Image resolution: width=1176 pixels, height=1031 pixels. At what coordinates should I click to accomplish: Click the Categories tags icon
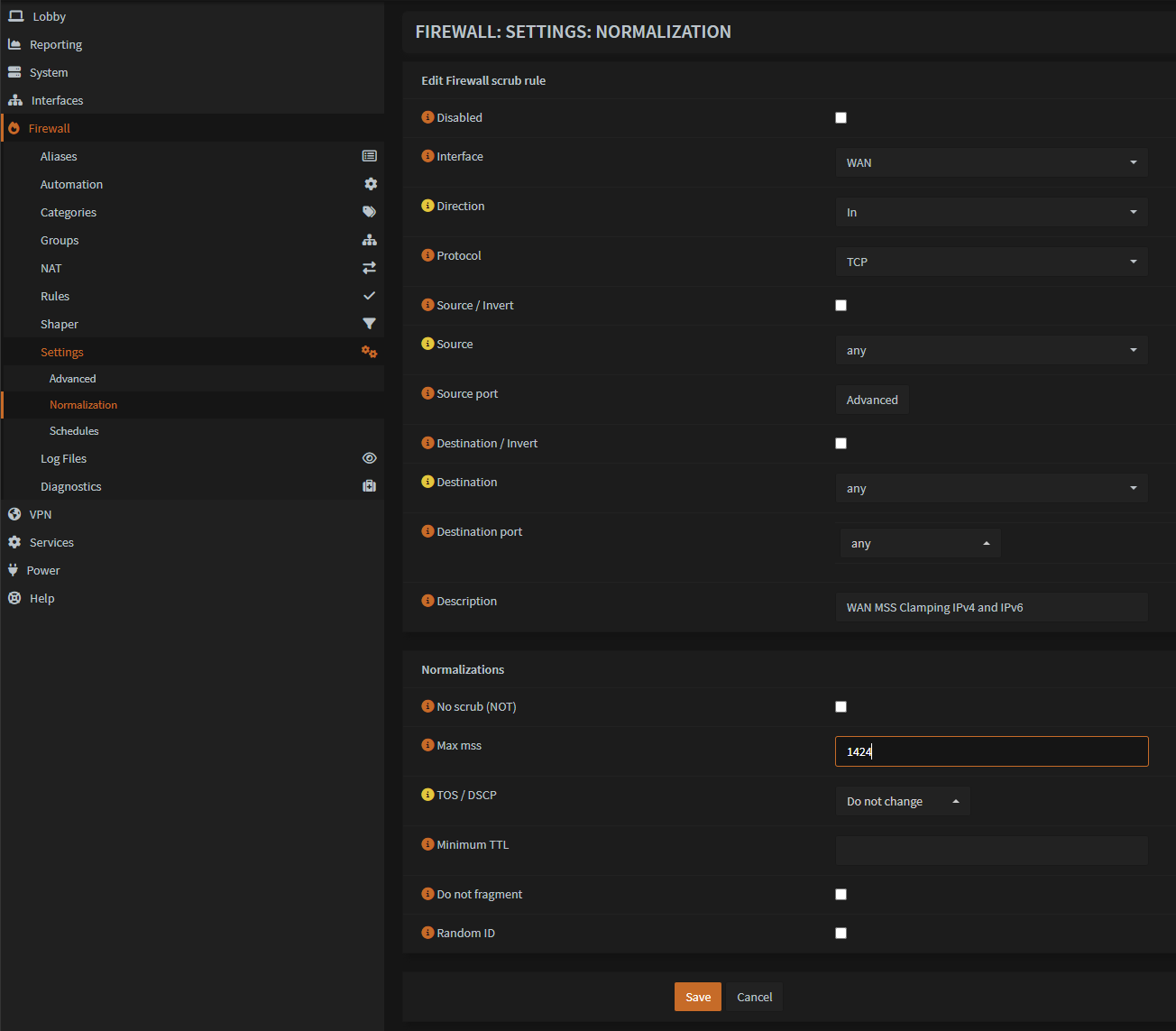(369, 212)
